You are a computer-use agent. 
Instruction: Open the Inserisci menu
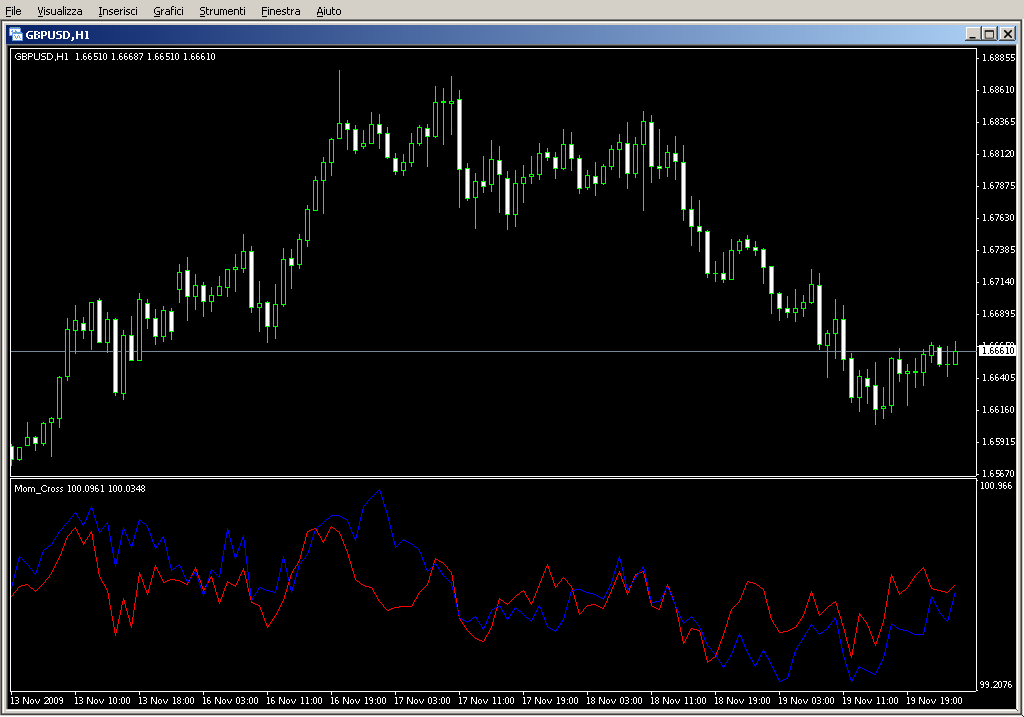[118, 11]
